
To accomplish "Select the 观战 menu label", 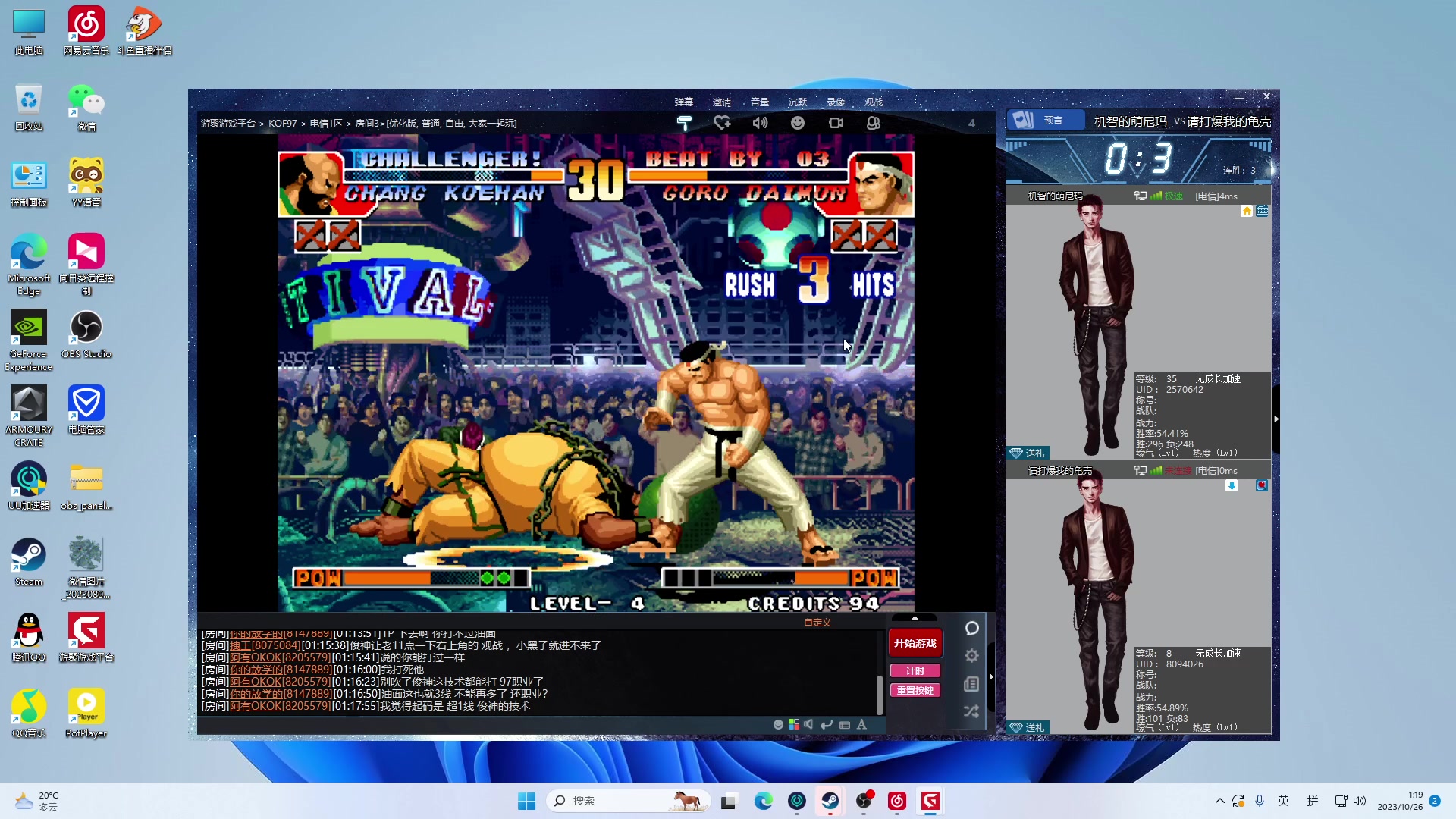I will click(874, 102).
